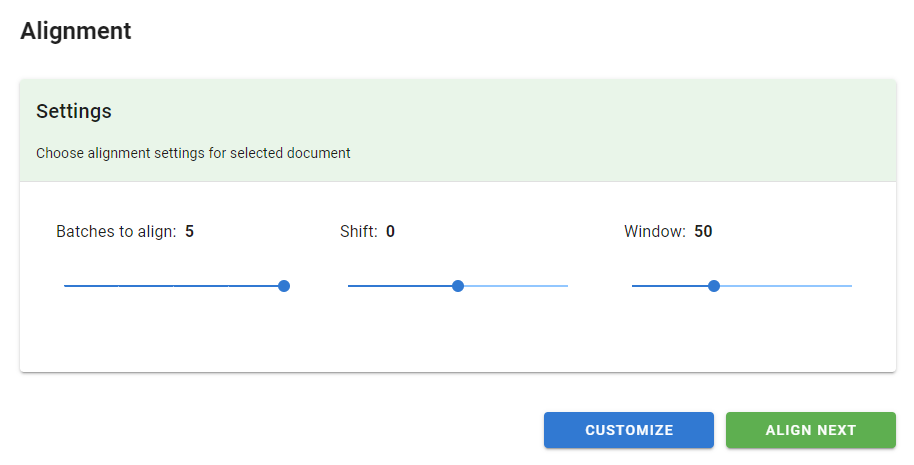Click the midpoint of Batches to align track
Viewport: 914px width, 465px height.
(174, 286)
